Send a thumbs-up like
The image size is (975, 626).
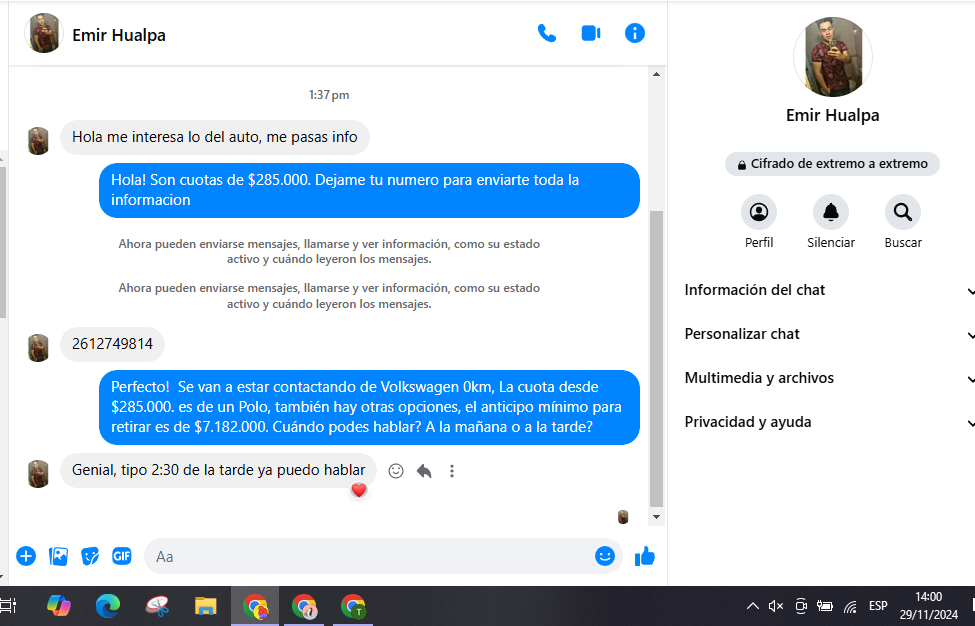(645, 556)
